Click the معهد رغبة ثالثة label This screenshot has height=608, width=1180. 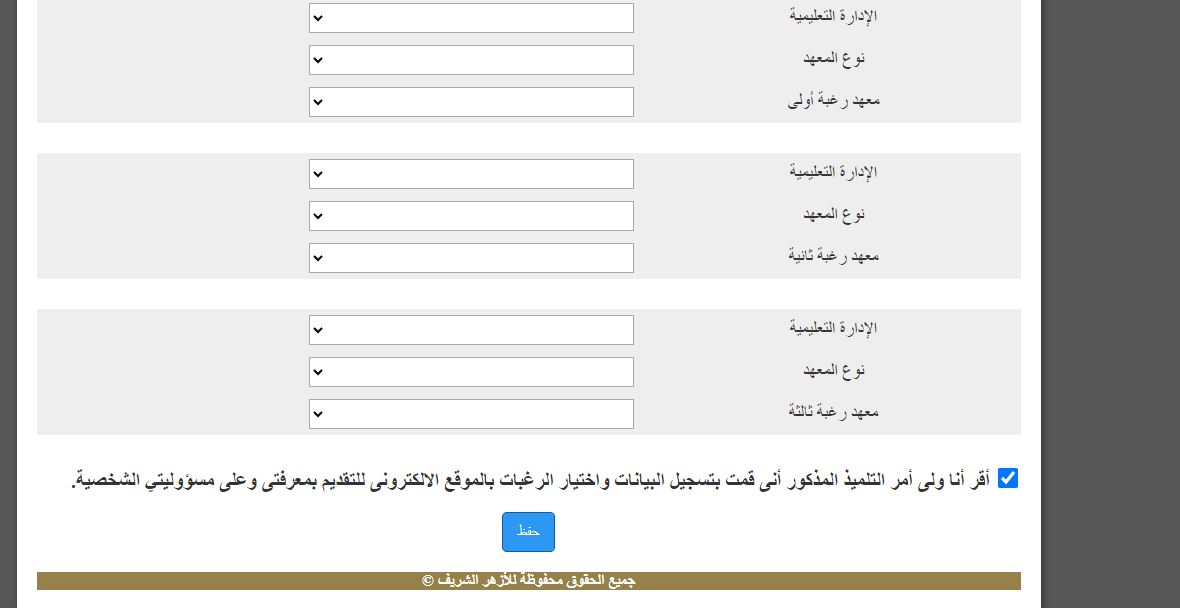click(834, 412)
